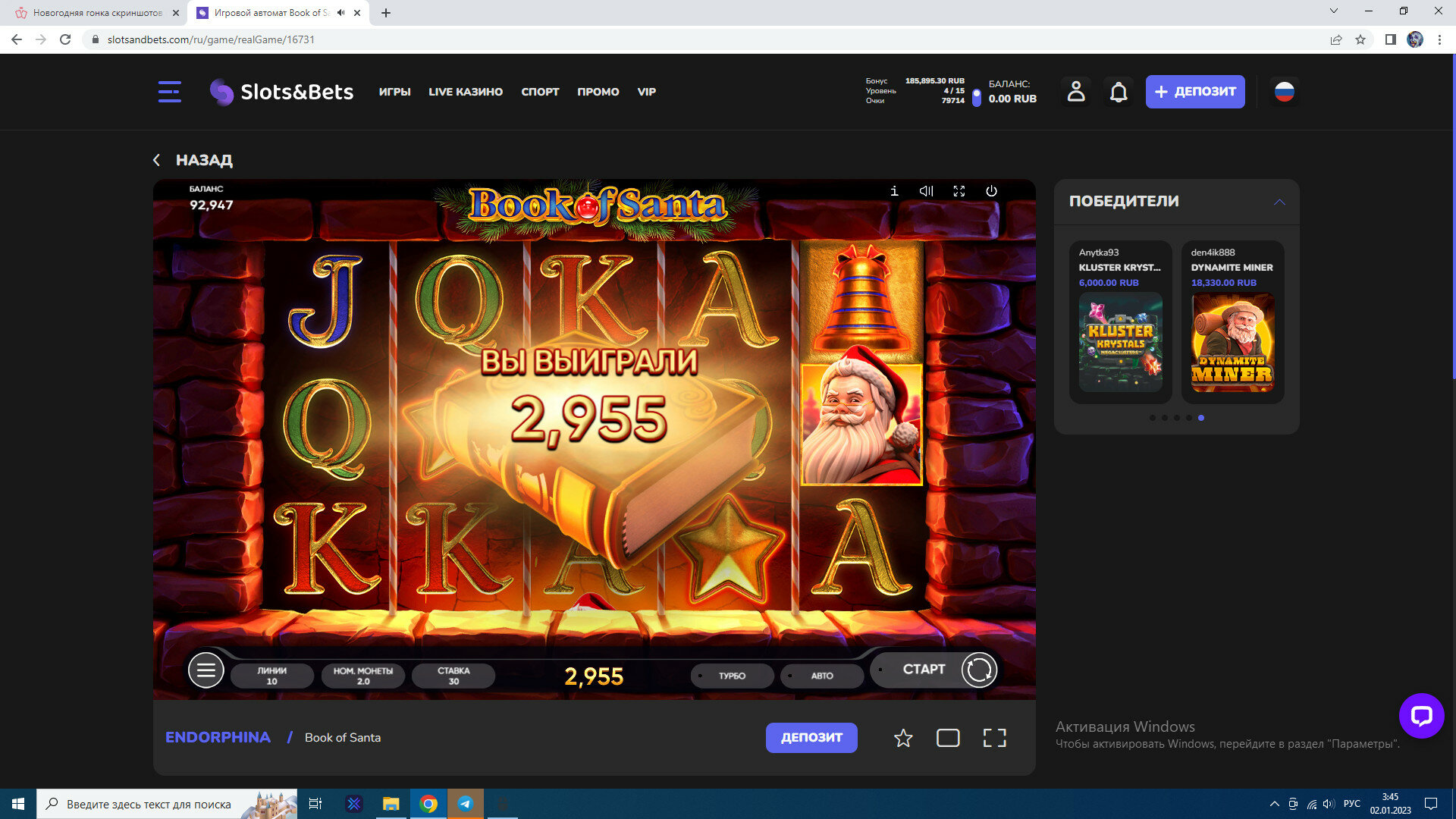
Task: Switch to theater mode rectangle icon
Action: [948, 738]
